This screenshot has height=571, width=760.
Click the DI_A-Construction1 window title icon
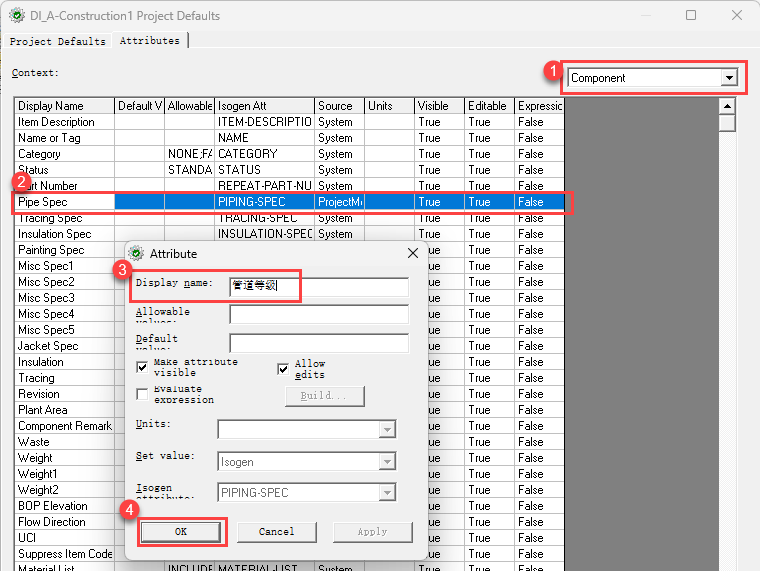[x=16, y=16]
